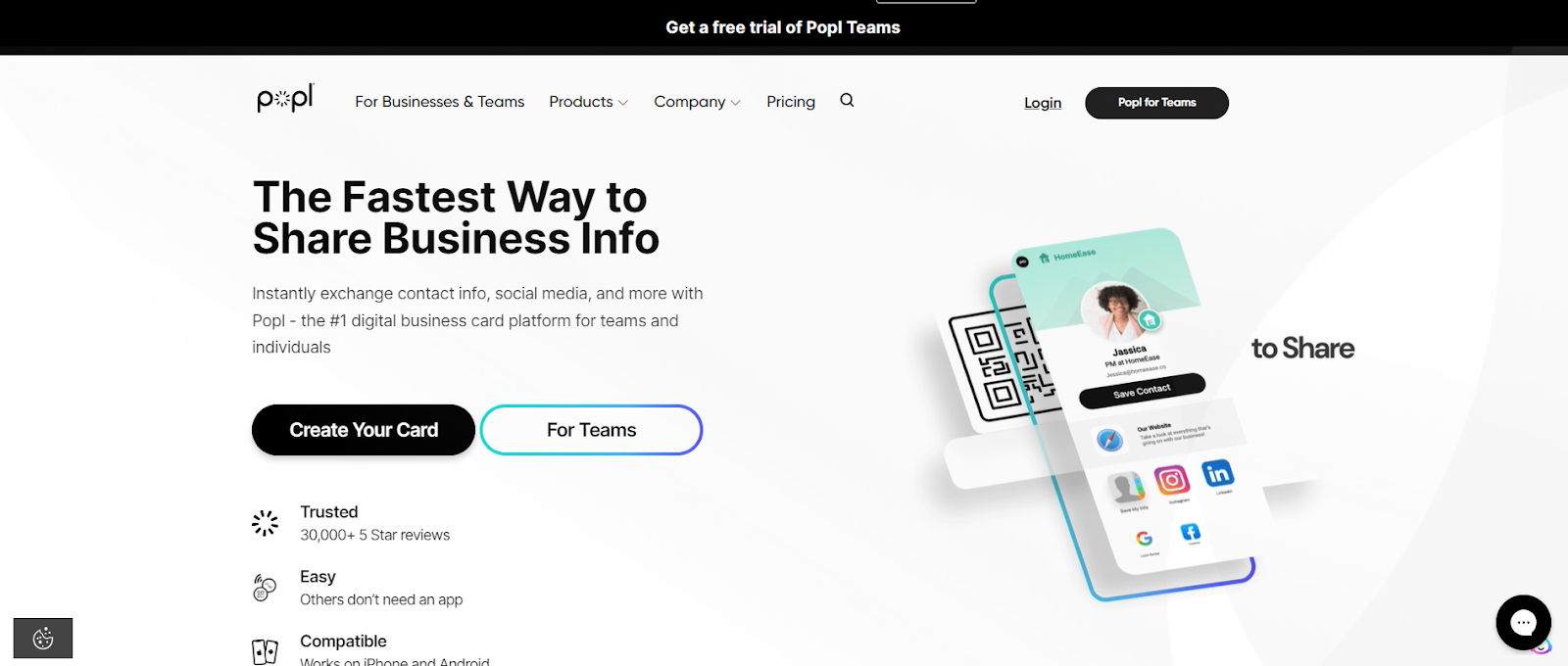Expand the Products dropdown menu
Image resolution: width=1568 pixels, height=666 pixels.
[588, 102]
